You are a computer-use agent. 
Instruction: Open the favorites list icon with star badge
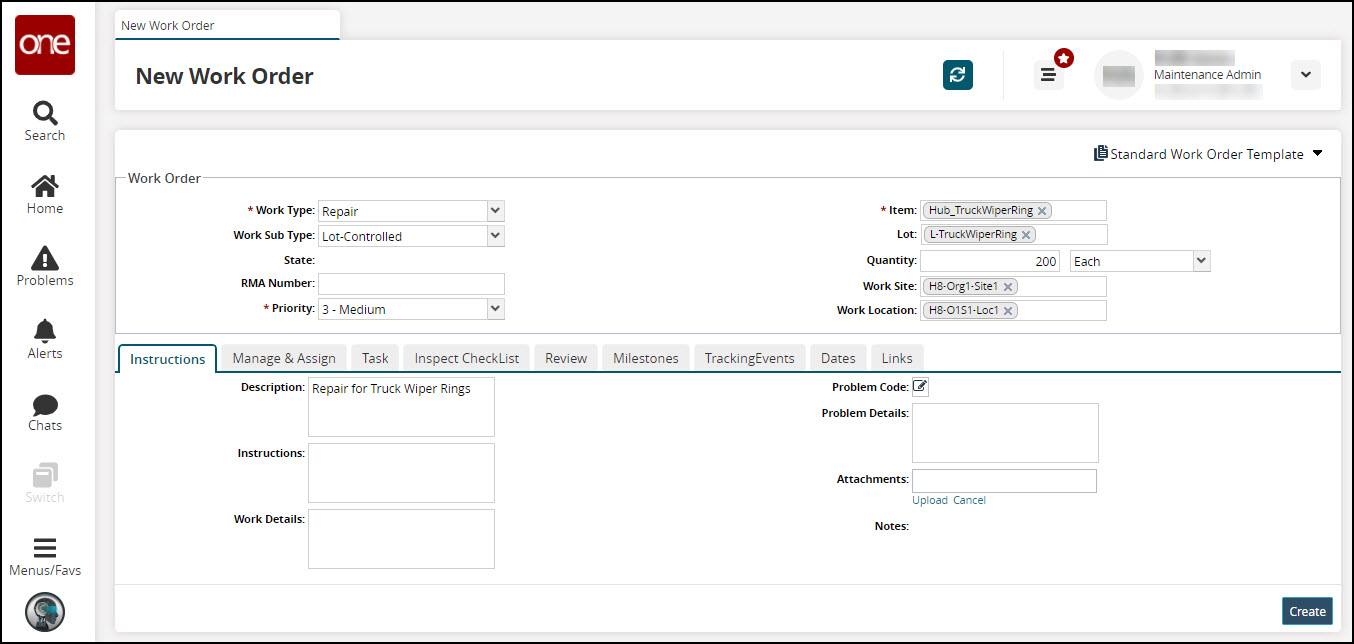point(1049,75)
